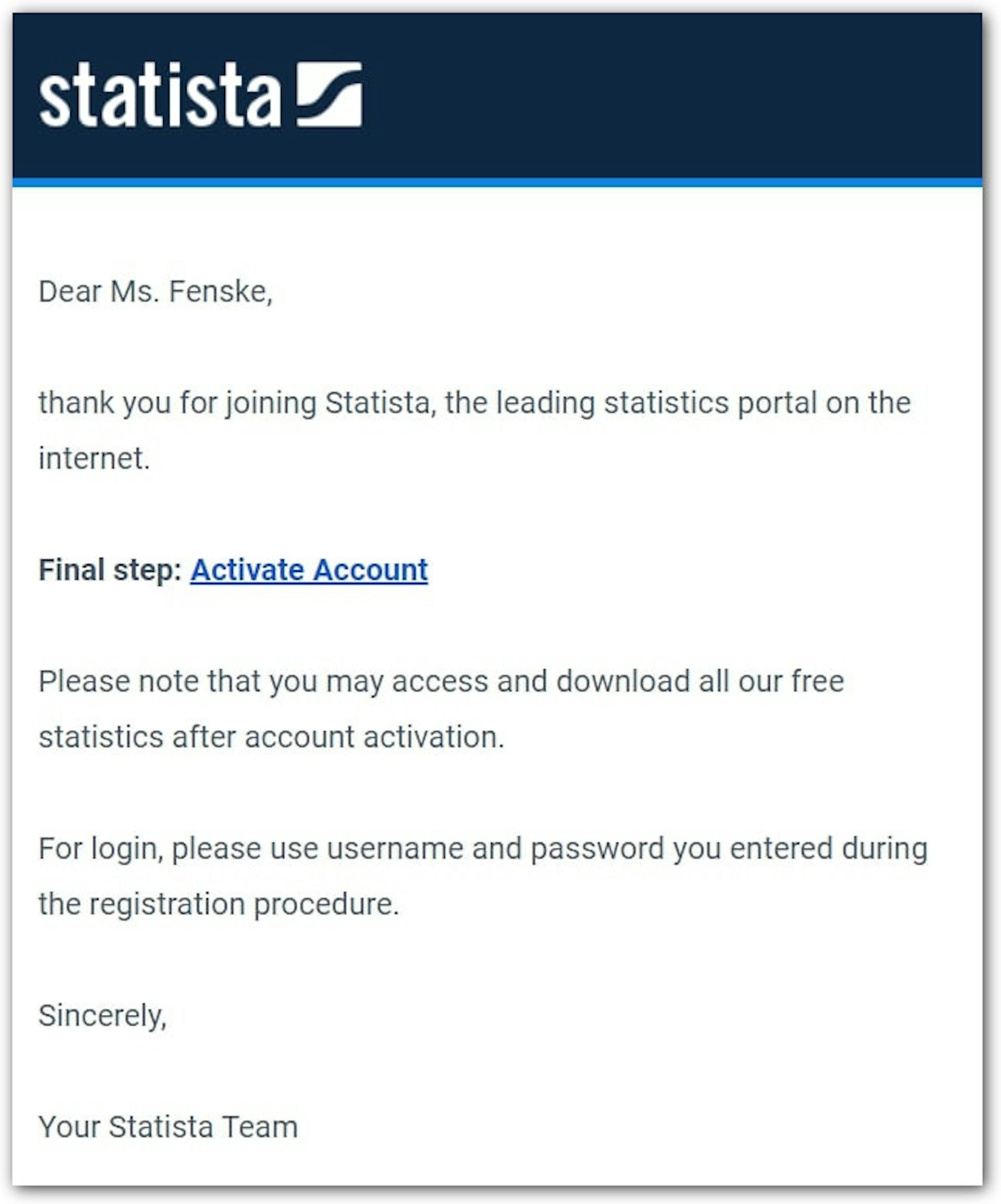
Task: Click the Your Statista Team signature
Action: 168,1127
